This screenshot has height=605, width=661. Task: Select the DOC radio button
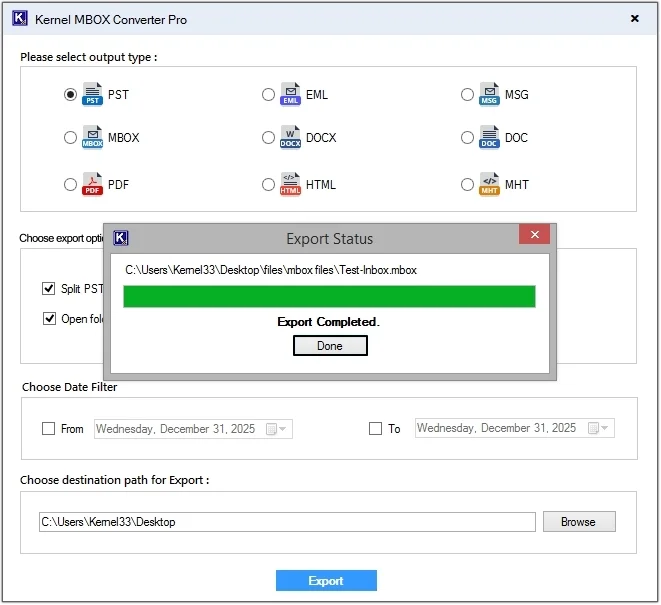467,137
